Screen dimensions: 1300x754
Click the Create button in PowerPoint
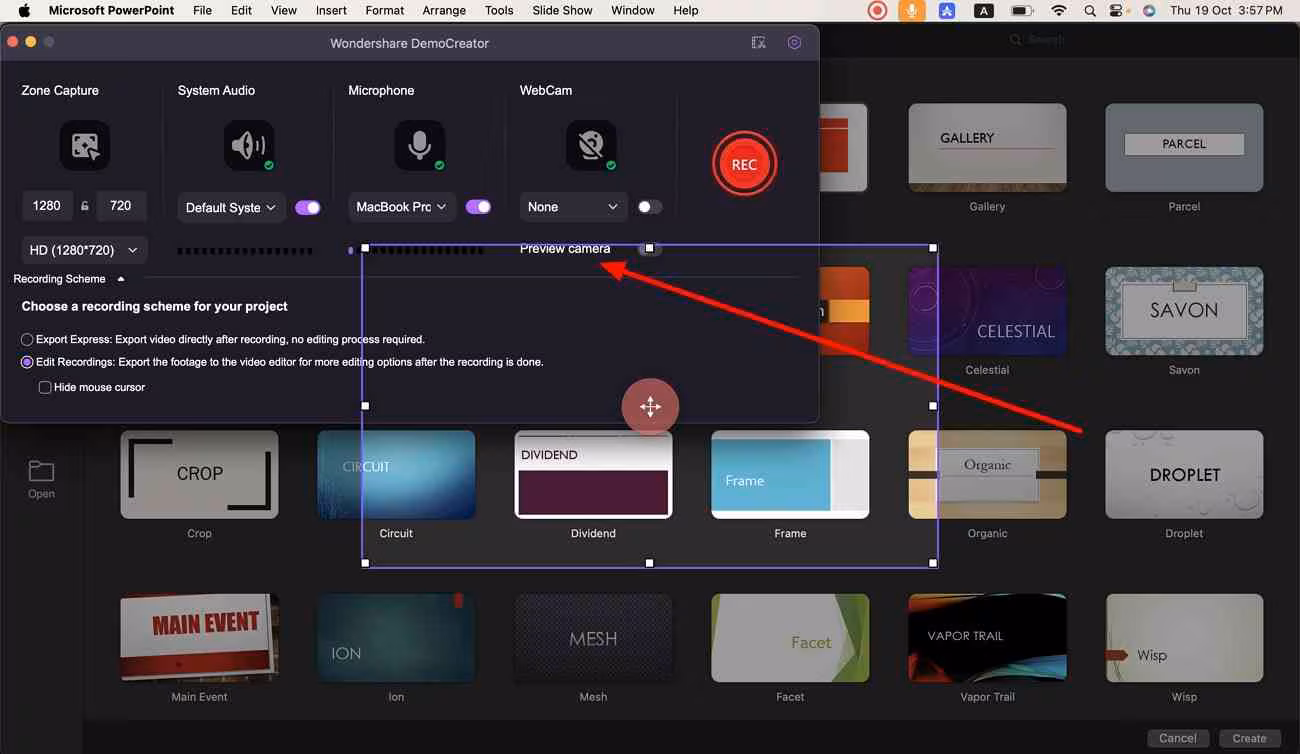pos(1249,738)
